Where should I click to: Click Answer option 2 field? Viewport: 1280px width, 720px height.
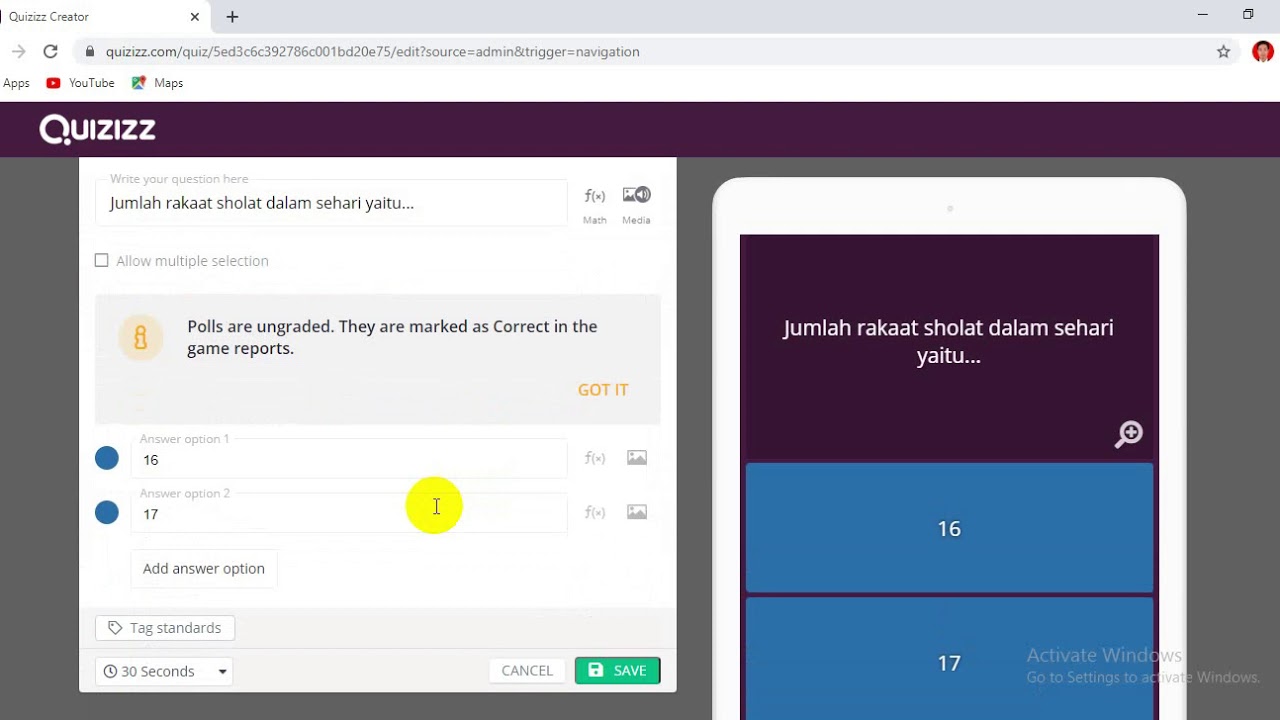(348, 513)
